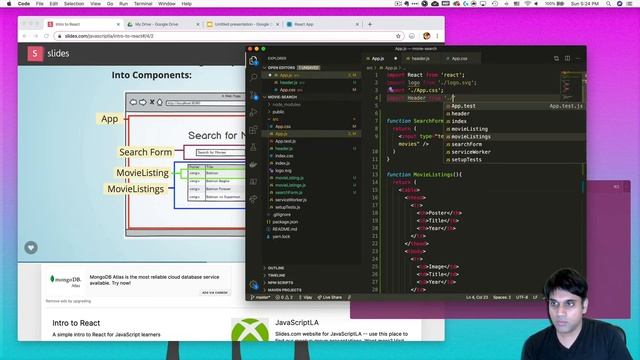Click Spaces indentation in status bar
Screen dimensions: 640x360
[x=502, y=297]
